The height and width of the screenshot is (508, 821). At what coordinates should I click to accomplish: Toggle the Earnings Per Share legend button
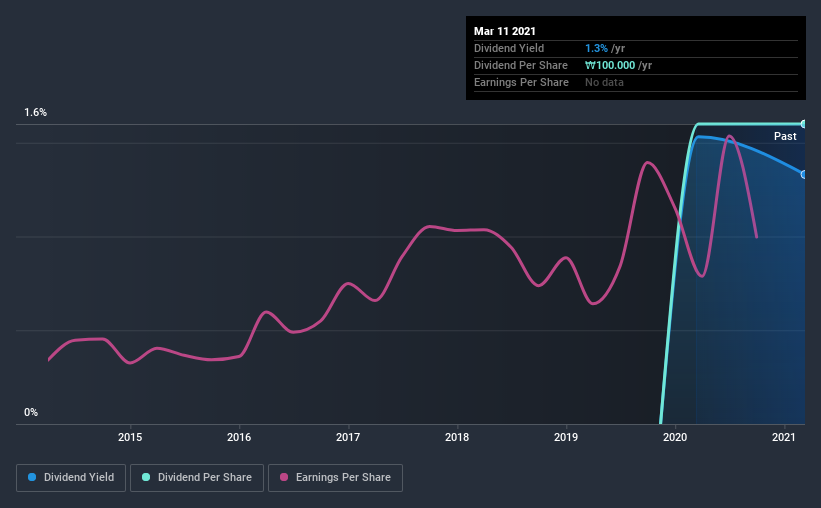pos(335,478)
